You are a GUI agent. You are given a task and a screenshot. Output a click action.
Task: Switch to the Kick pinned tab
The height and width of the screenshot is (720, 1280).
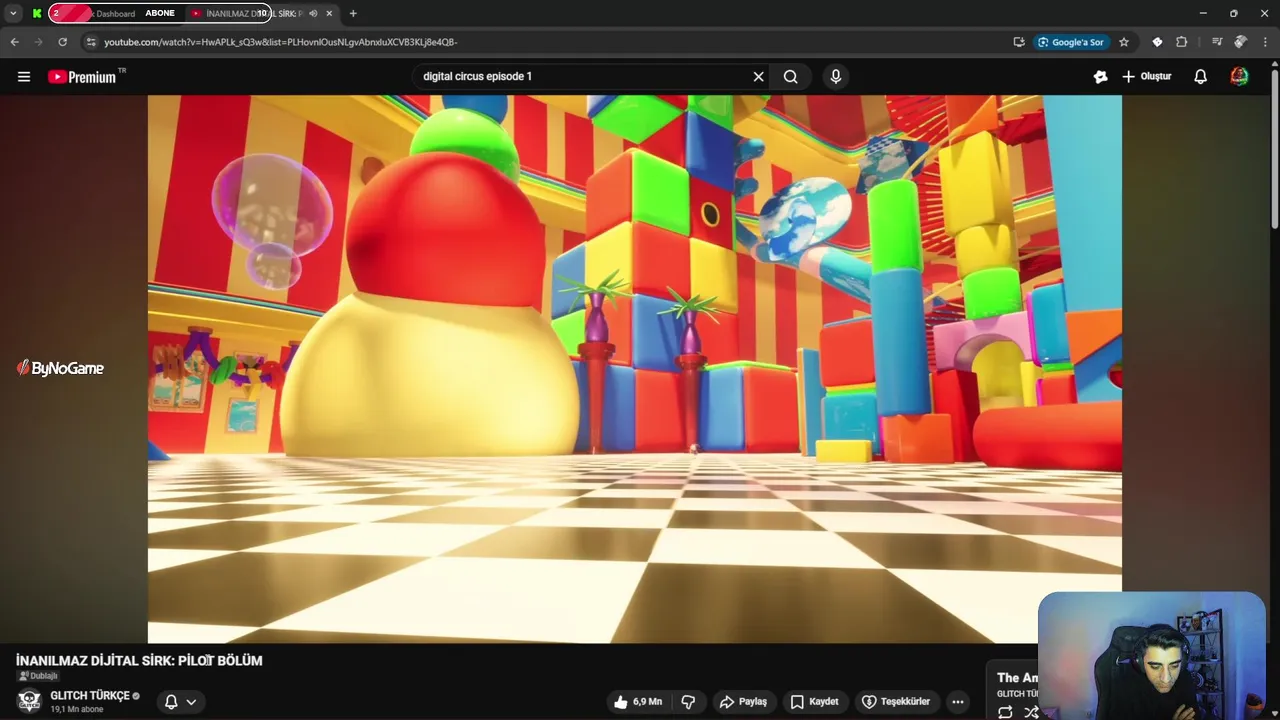click(x=37, y=13)
